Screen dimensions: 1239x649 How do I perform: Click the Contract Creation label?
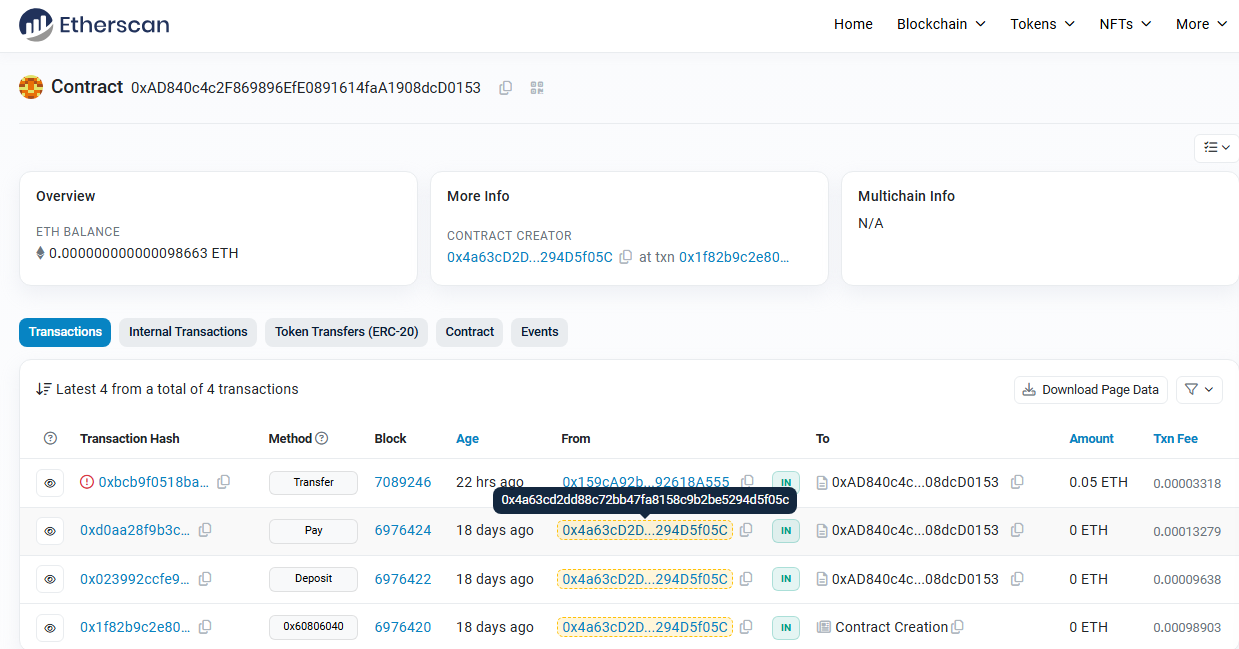(x=891, y=627)
